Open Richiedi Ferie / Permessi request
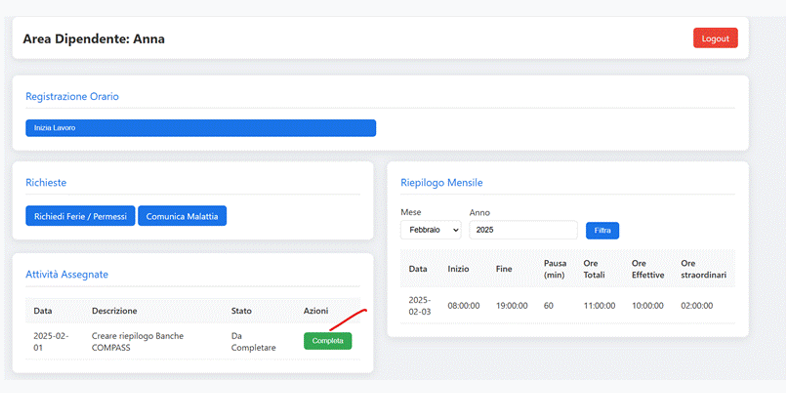This screenshot has height=393, width=786. coord(80,216)
